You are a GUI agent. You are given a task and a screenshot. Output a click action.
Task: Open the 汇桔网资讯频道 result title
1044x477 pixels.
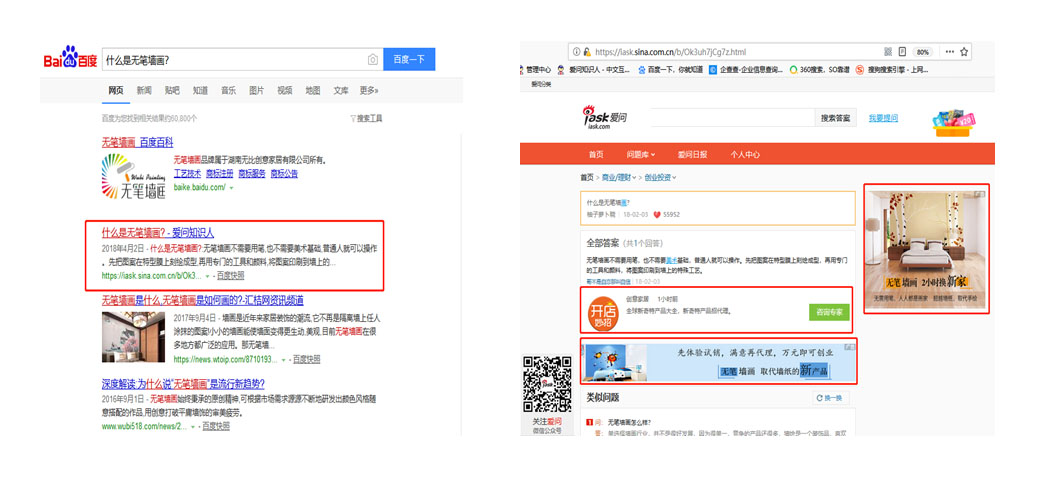tap(202, 300)
